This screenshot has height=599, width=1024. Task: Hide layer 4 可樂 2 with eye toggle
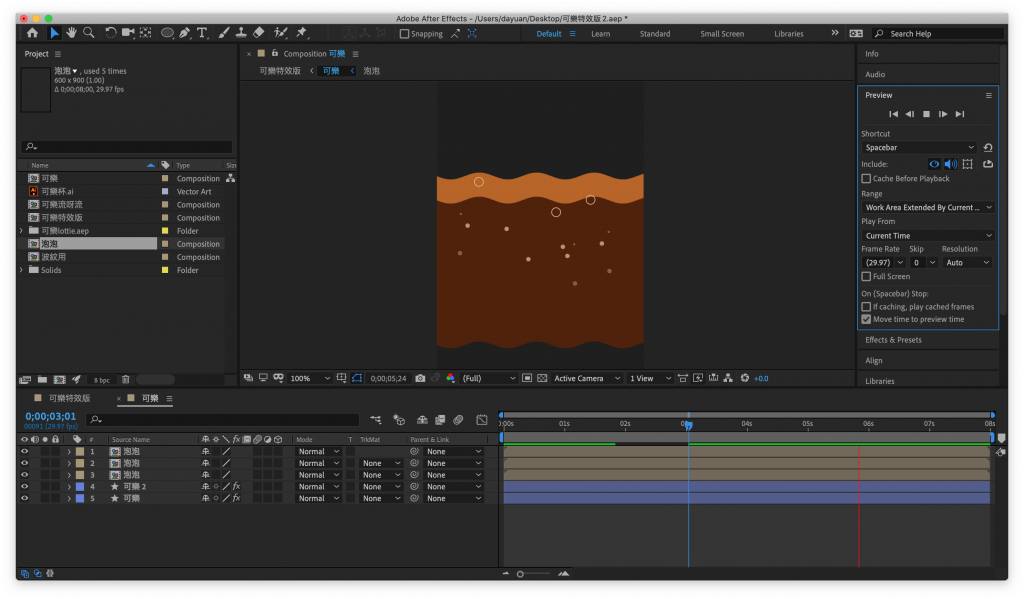click(25, 487)
